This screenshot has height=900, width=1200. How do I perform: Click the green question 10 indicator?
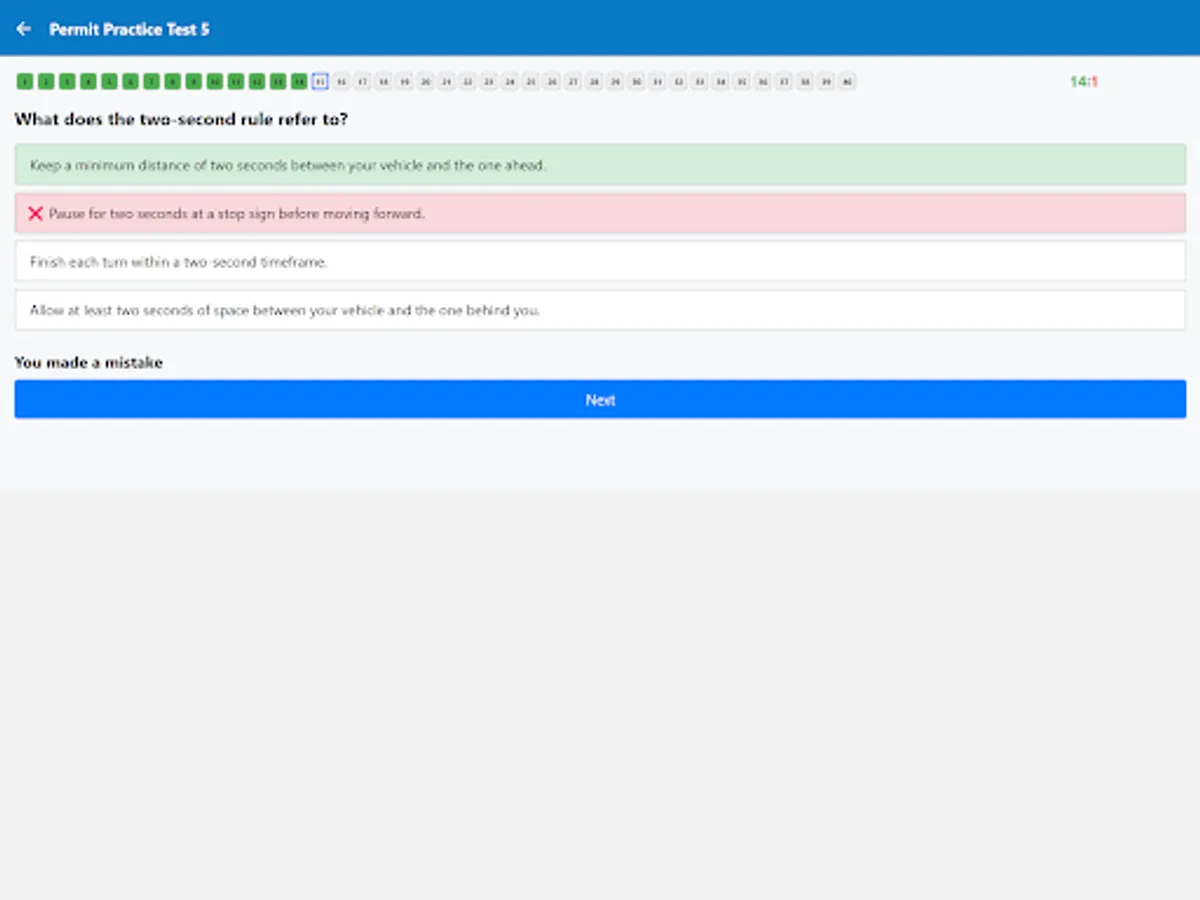tap(214, 82)
